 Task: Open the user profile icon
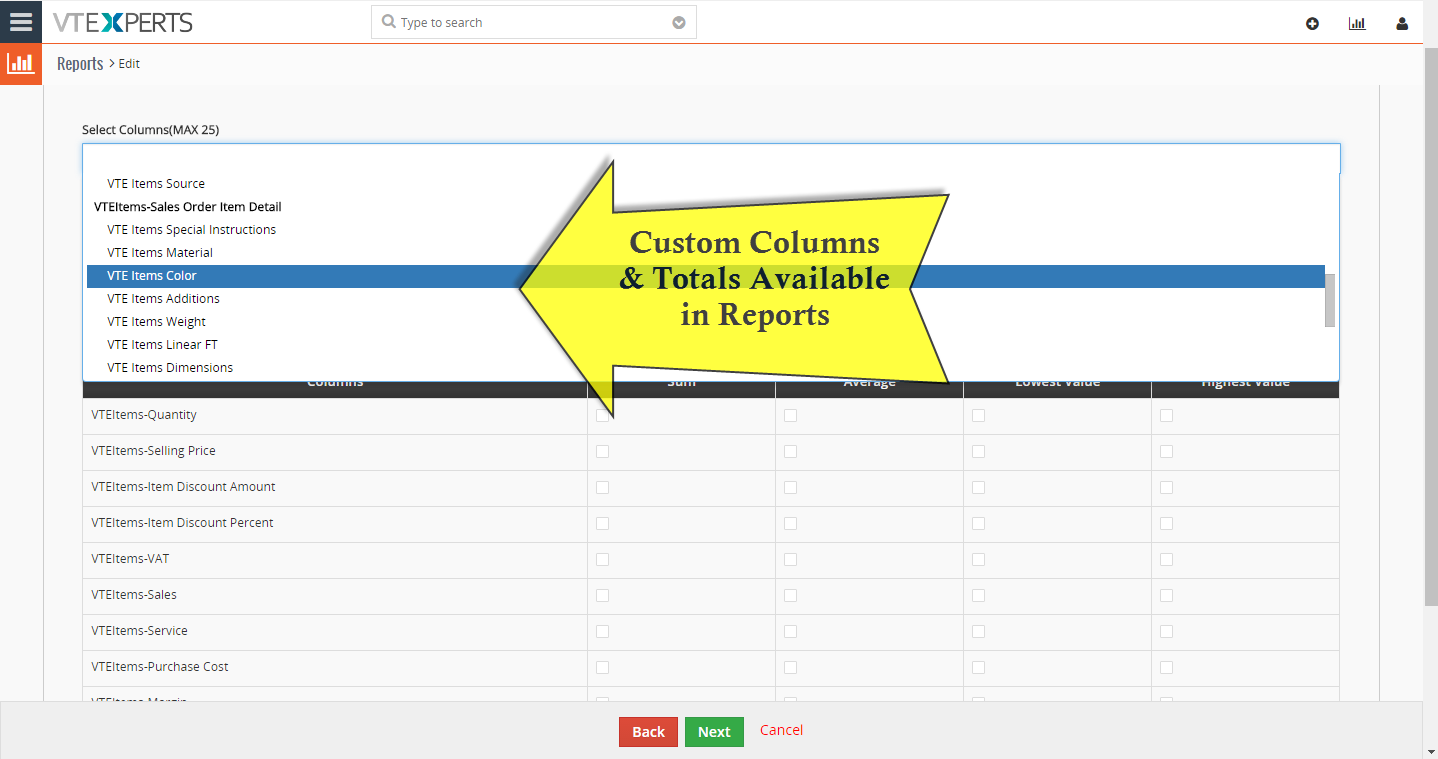point(1402,23)
